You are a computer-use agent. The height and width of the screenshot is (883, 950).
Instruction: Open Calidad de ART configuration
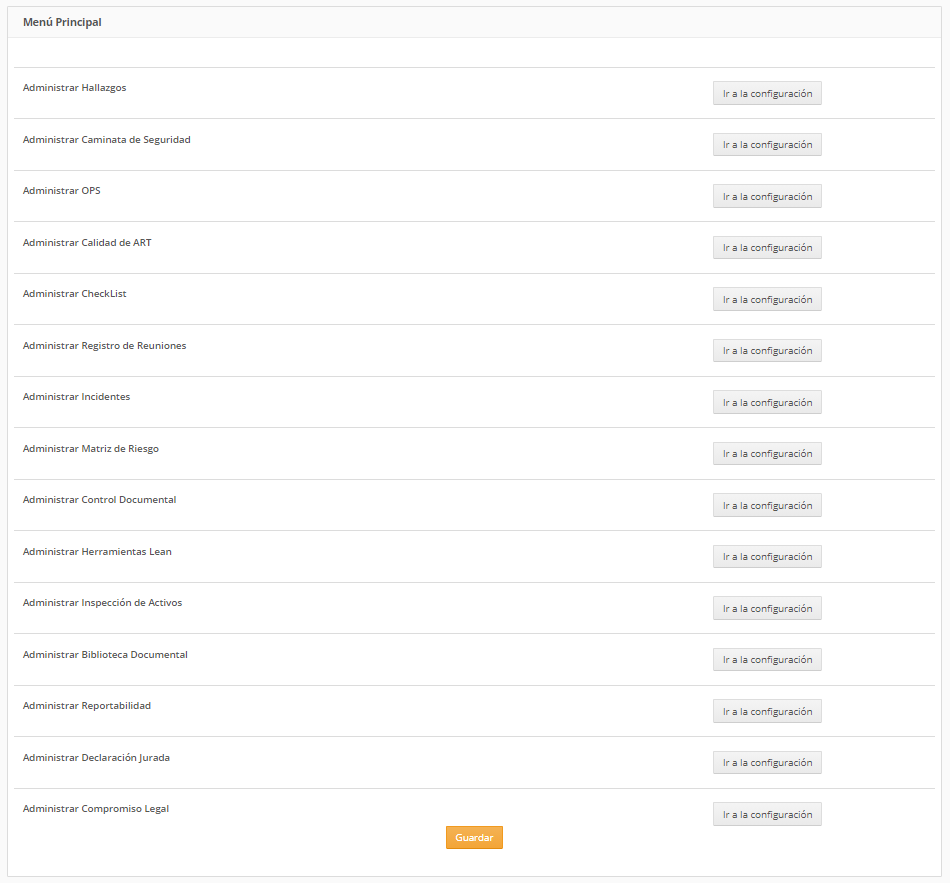pos(767,247)
